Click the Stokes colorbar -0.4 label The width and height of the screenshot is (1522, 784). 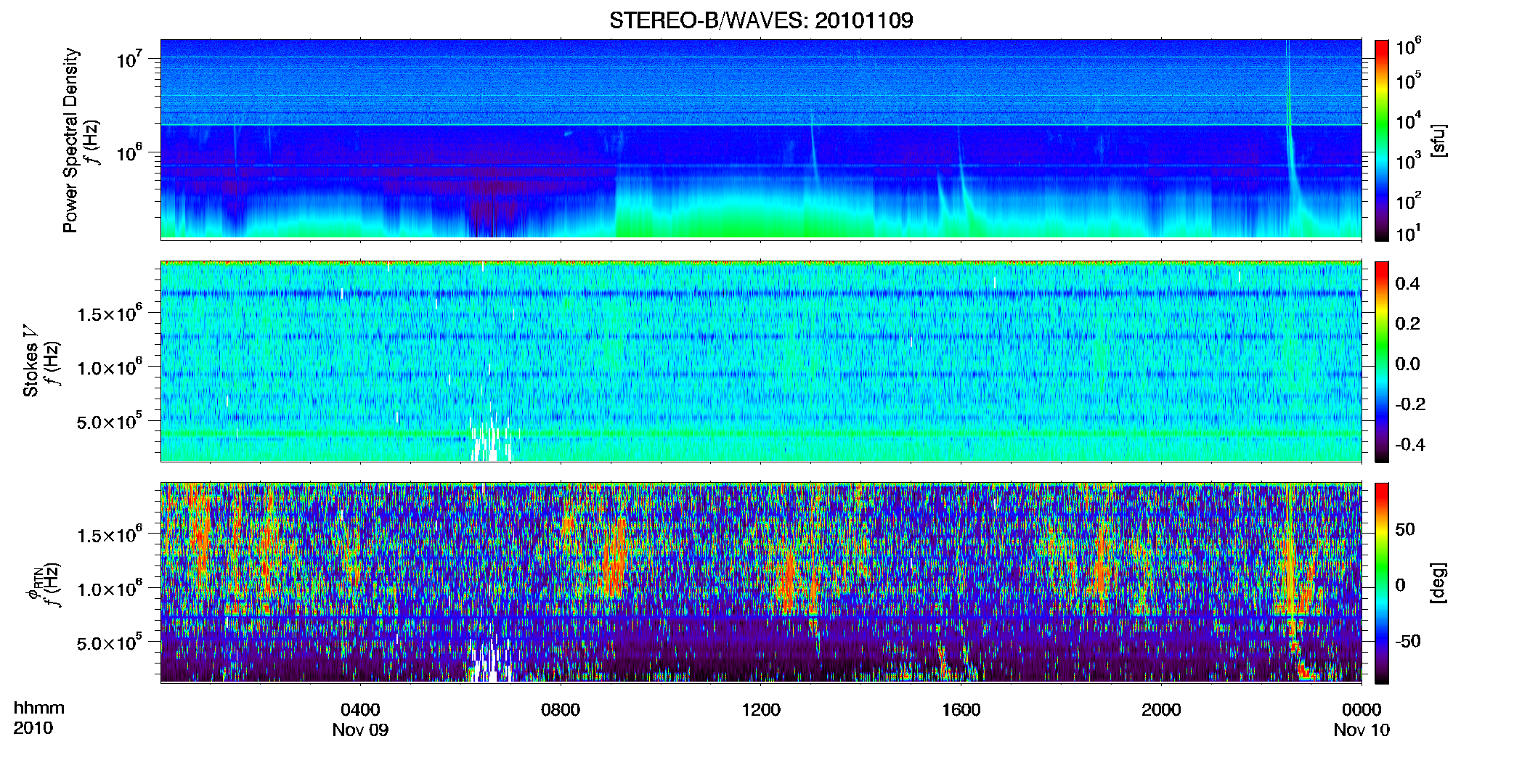click(1409, 444)
